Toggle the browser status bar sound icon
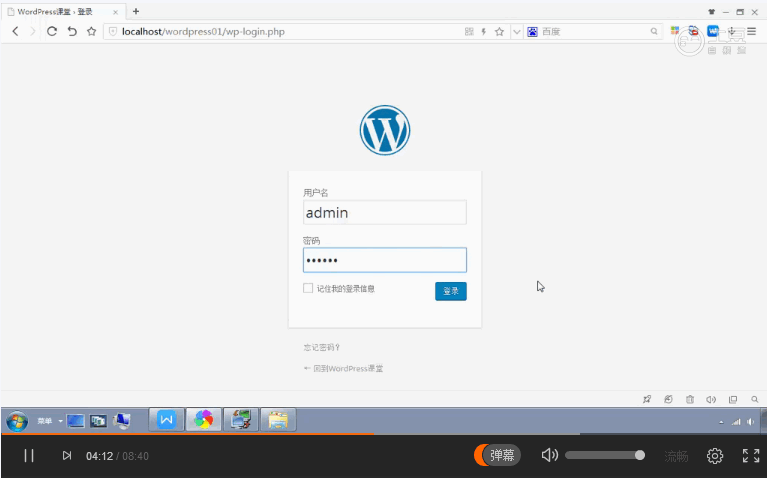 [x=711, y=399]
